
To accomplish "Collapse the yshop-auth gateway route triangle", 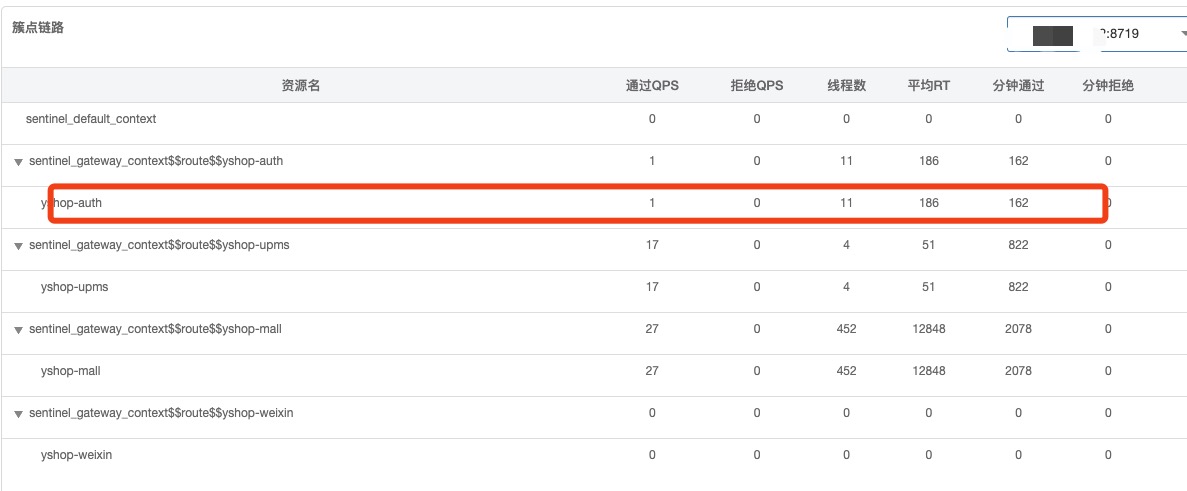I will [x=18, y=161].
